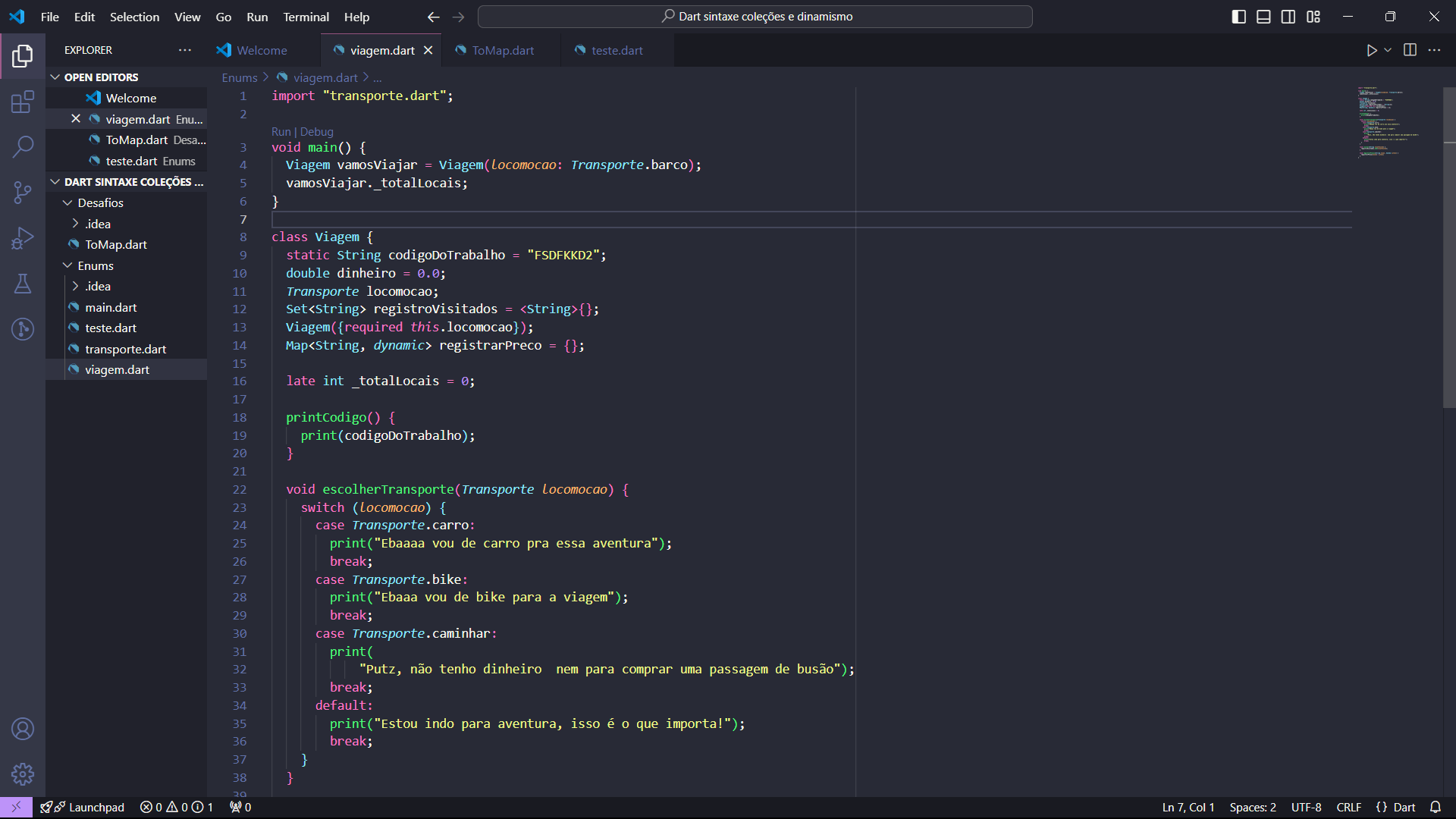Open transporte.dart in the file tree
1456x819 pixels.
coord(125,349)
